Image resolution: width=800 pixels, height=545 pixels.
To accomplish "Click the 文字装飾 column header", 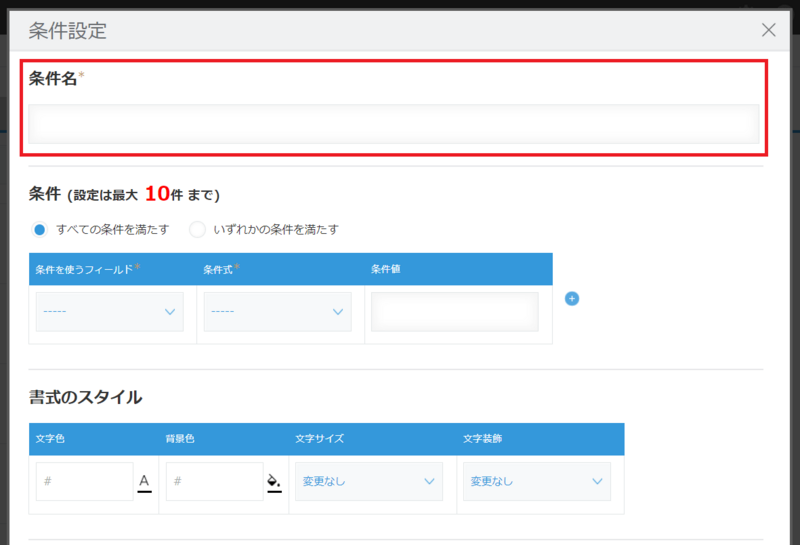I will click(x=481, y=438).
